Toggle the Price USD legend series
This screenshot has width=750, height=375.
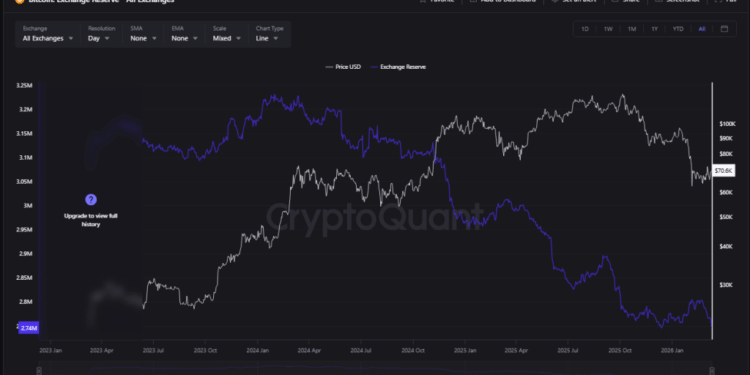pos(343,67)
